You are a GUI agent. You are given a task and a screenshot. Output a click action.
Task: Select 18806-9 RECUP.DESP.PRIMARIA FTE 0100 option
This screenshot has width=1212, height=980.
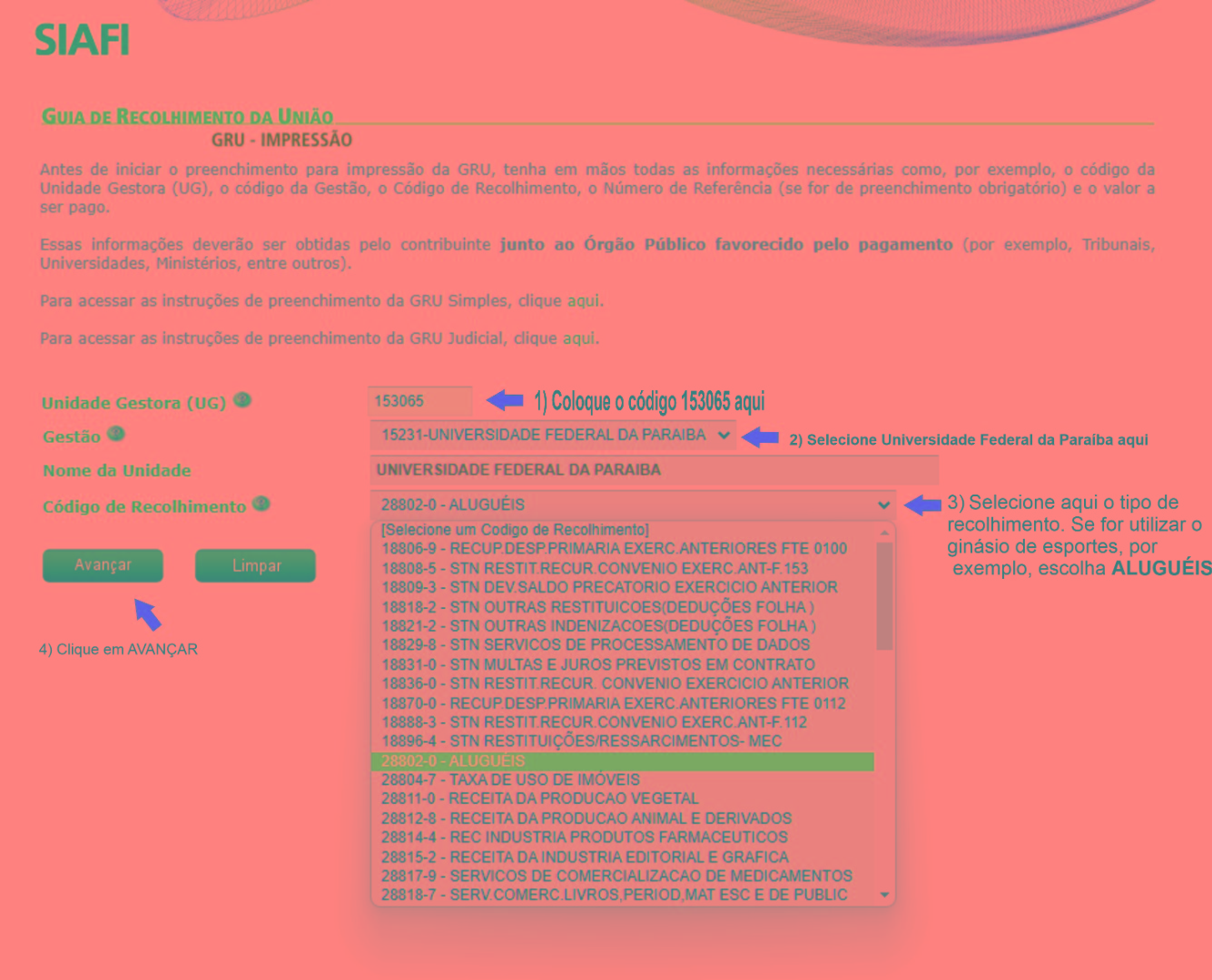[x=614, y=549]
